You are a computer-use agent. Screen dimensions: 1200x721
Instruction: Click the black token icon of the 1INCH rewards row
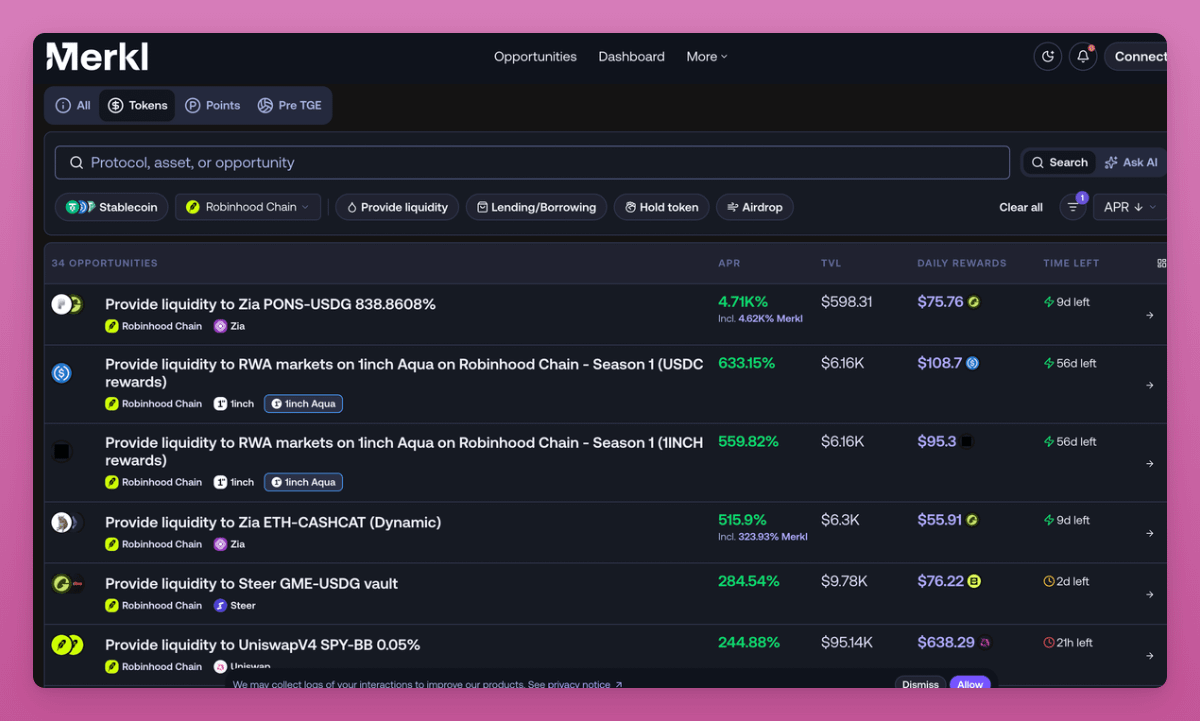click(62, 452)
